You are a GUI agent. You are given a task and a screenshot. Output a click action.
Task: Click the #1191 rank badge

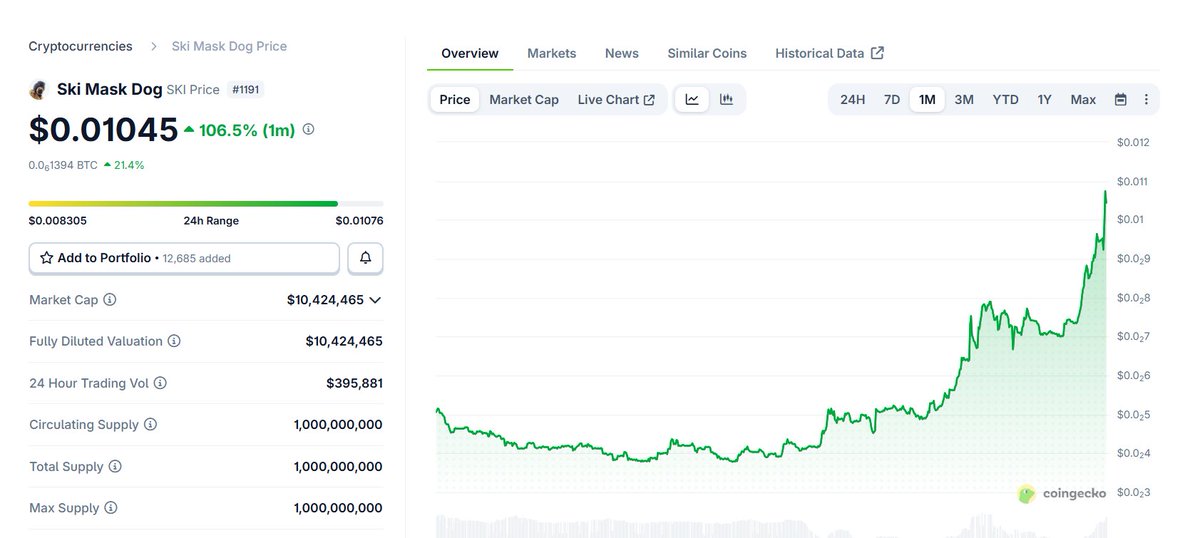(246, 90)
